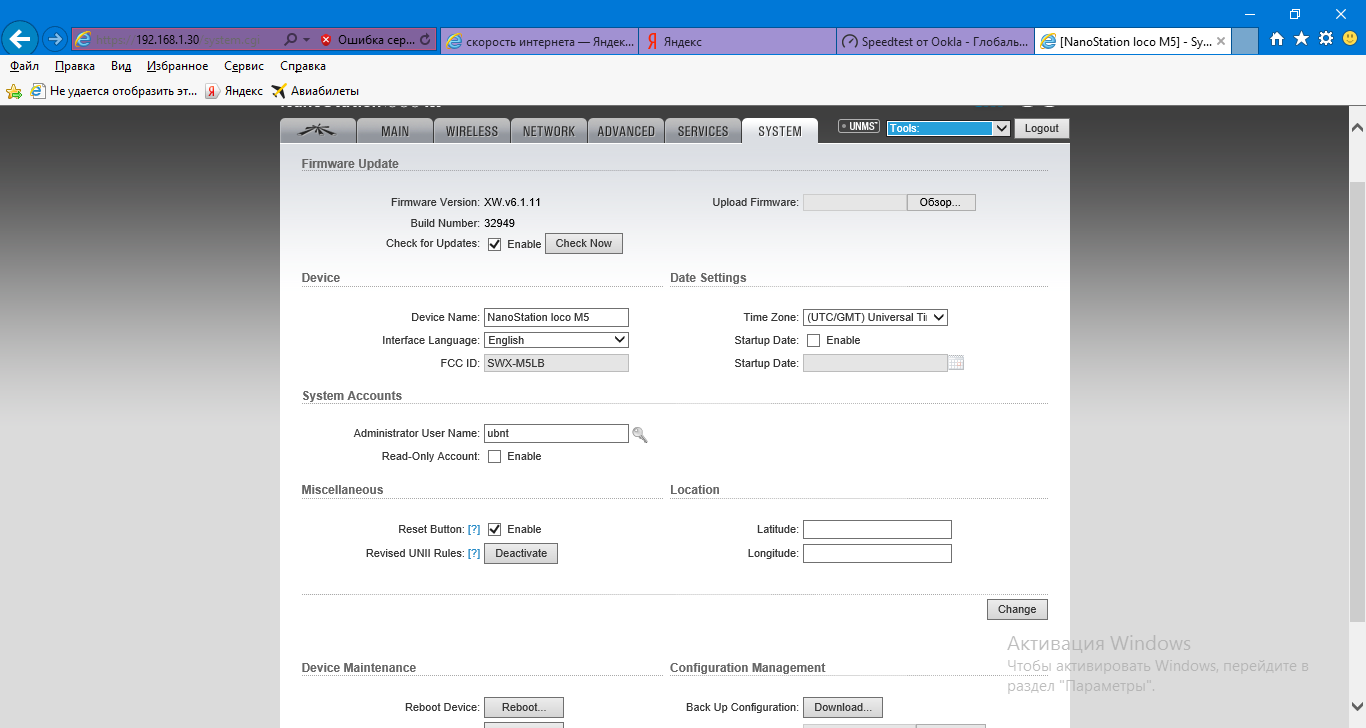The height and width of the screenshot is (728, 1366).
Task: Disable the Check for Updates checkbox
Action: (x=494, y=244)
